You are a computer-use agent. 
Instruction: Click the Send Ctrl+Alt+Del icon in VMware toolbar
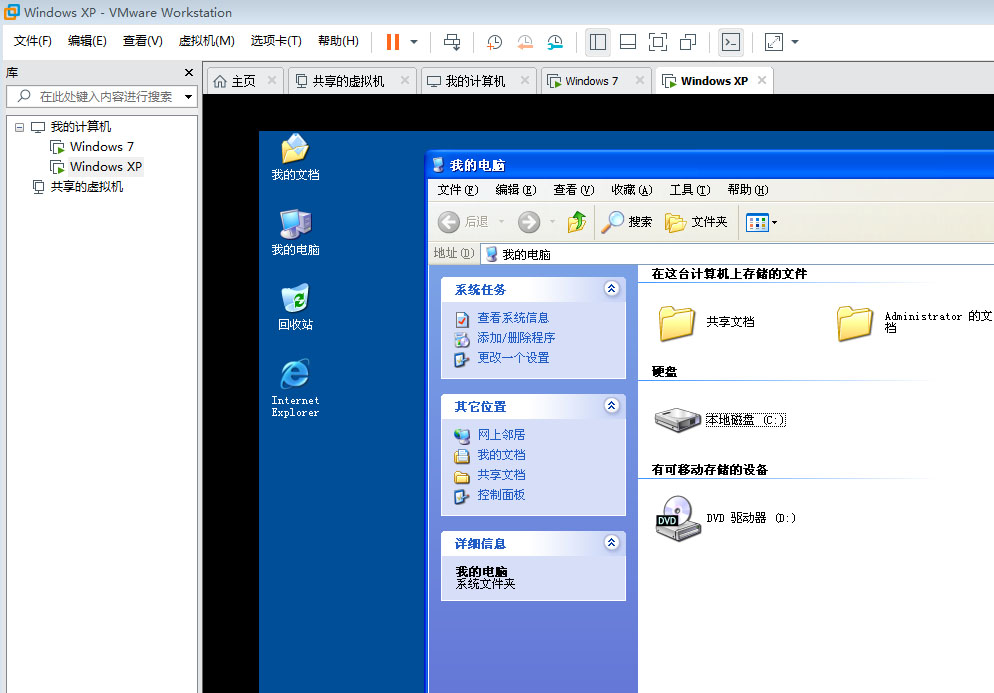452,42
